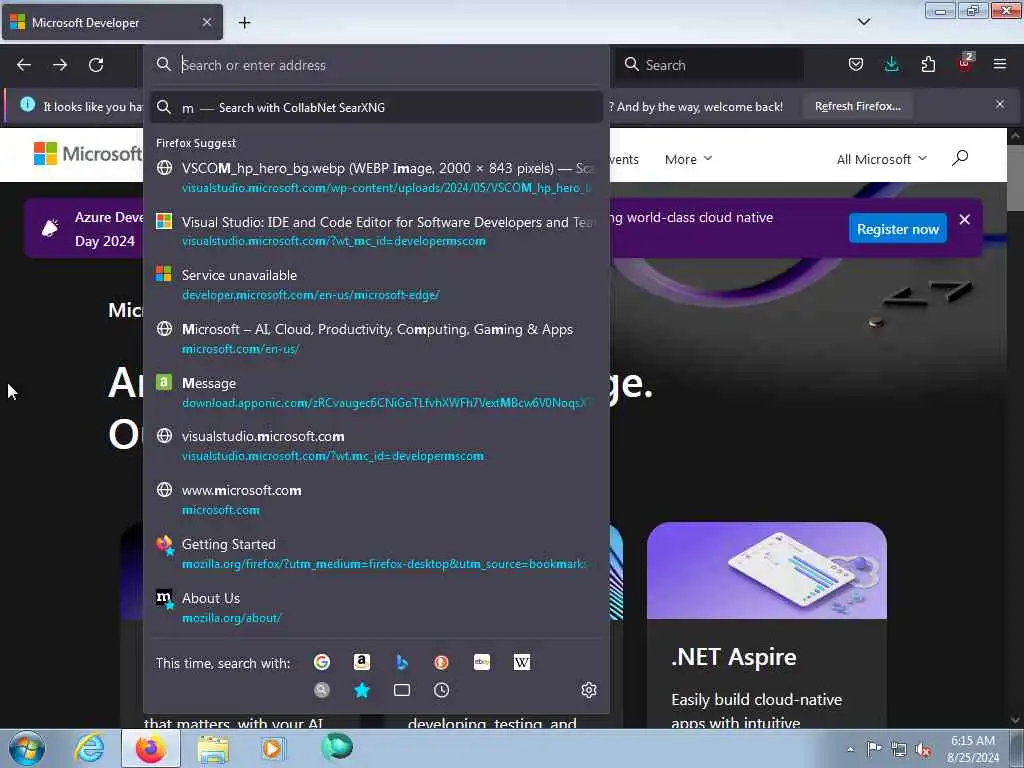The height and width of the screenshot is (768, 1024).
Task: Open the Service unavailable suggestion
Action: tap(377, 285)
